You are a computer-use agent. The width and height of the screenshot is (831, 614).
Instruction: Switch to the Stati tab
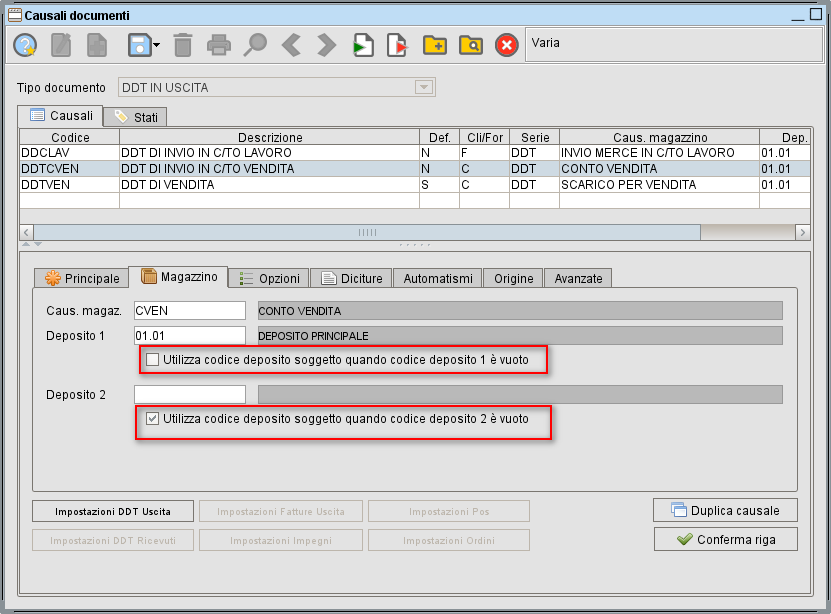click(135, 115)
